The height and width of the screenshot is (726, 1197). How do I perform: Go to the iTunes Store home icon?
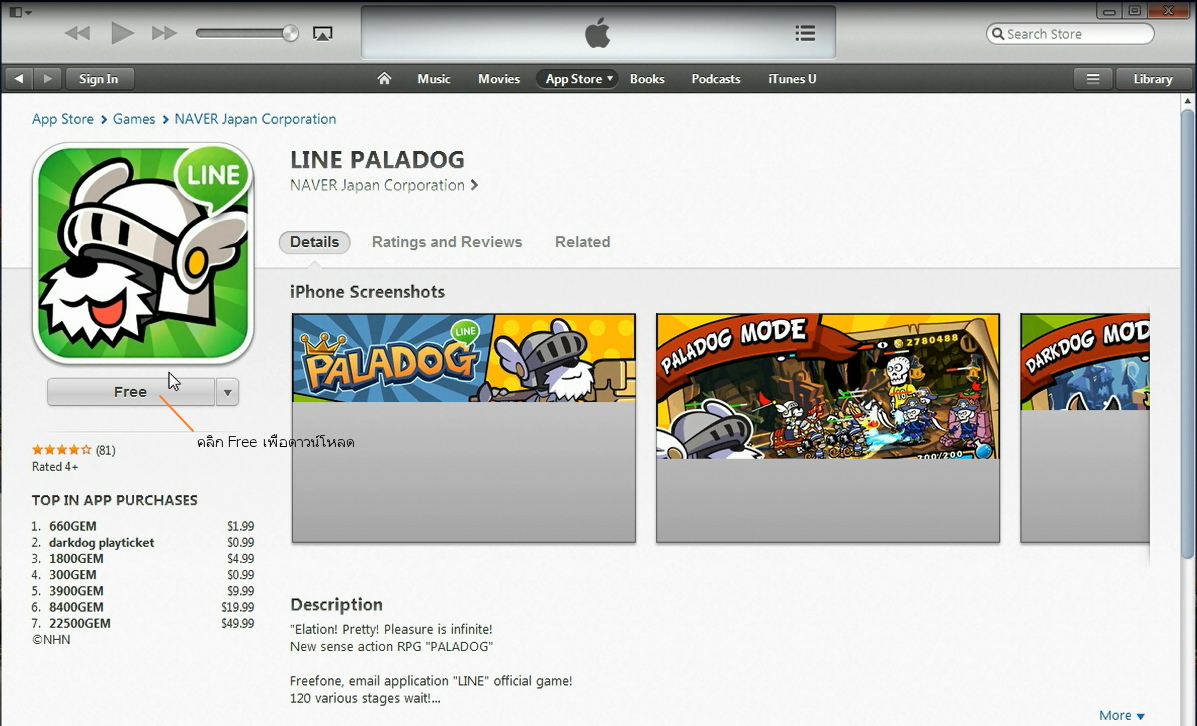[384, 78]
